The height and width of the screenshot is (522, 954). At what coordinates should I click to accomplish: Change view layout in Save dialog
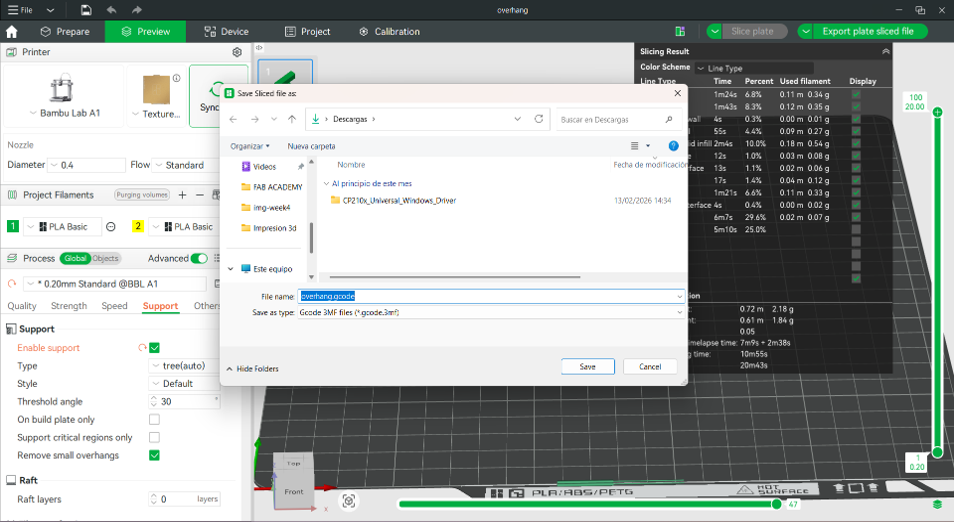[x=635, y=146]
